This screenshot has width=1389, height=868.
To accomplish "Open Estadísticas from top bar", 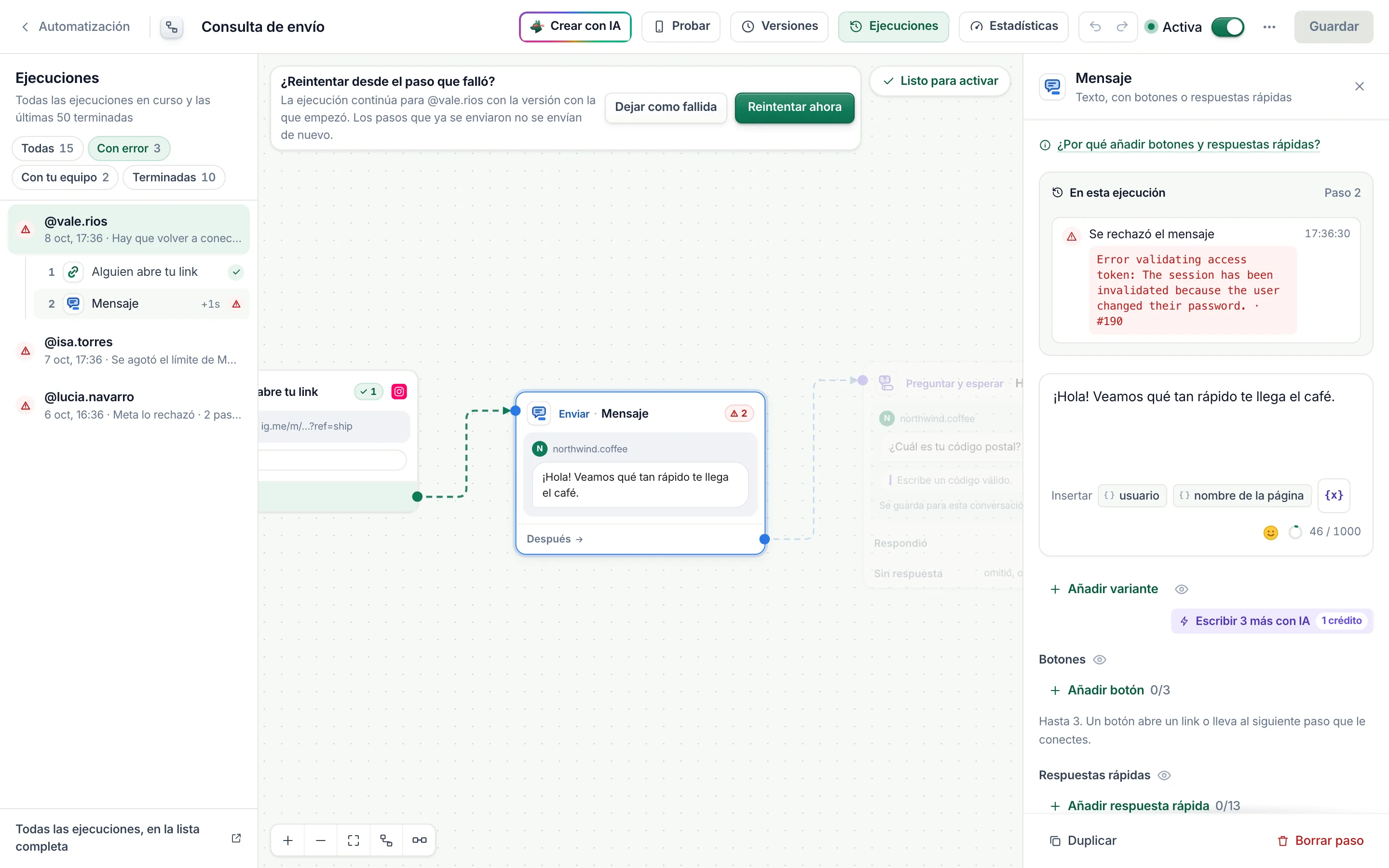I will click(1013, 27).
